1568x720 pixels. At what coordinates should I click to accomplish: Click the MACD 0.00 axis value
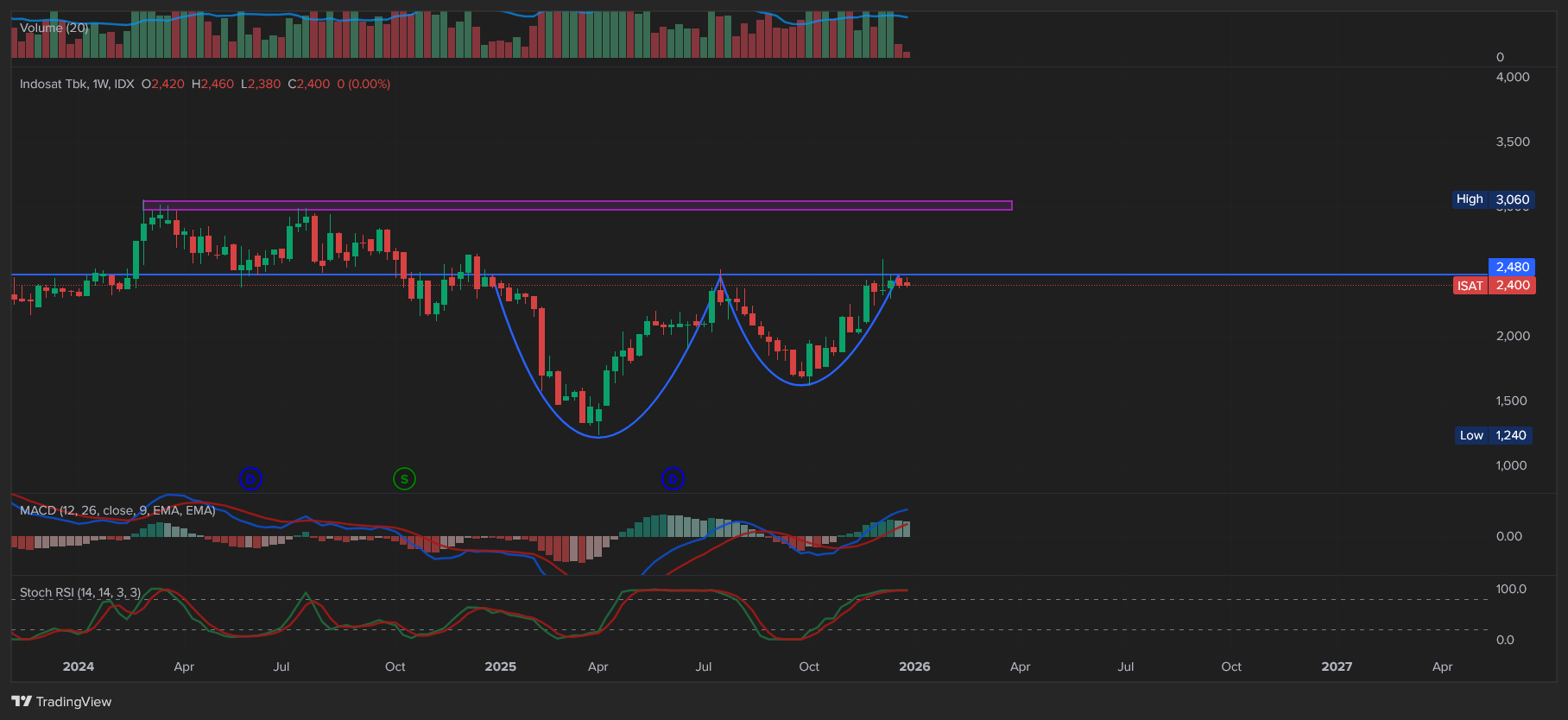tap(1509, 536)
